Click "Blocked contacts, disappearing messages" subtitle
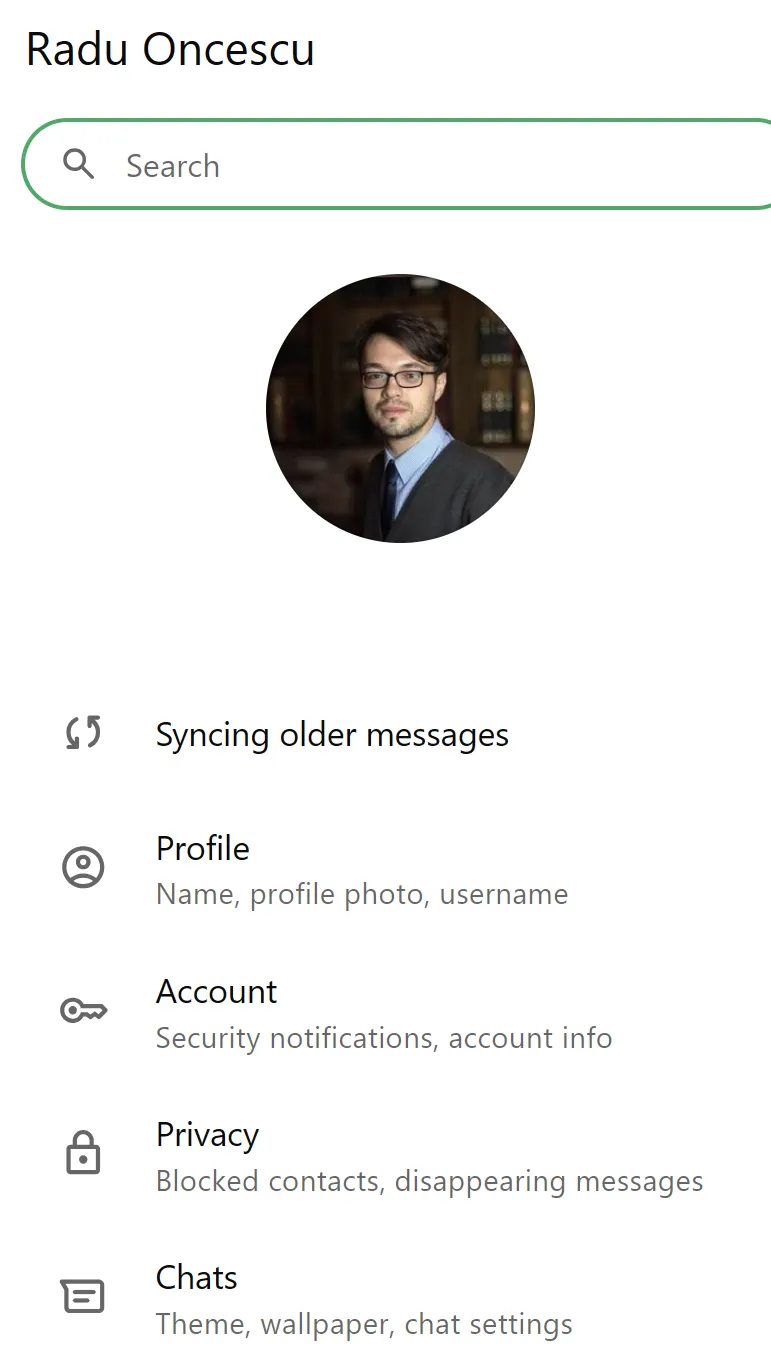 pos(430,1181)
